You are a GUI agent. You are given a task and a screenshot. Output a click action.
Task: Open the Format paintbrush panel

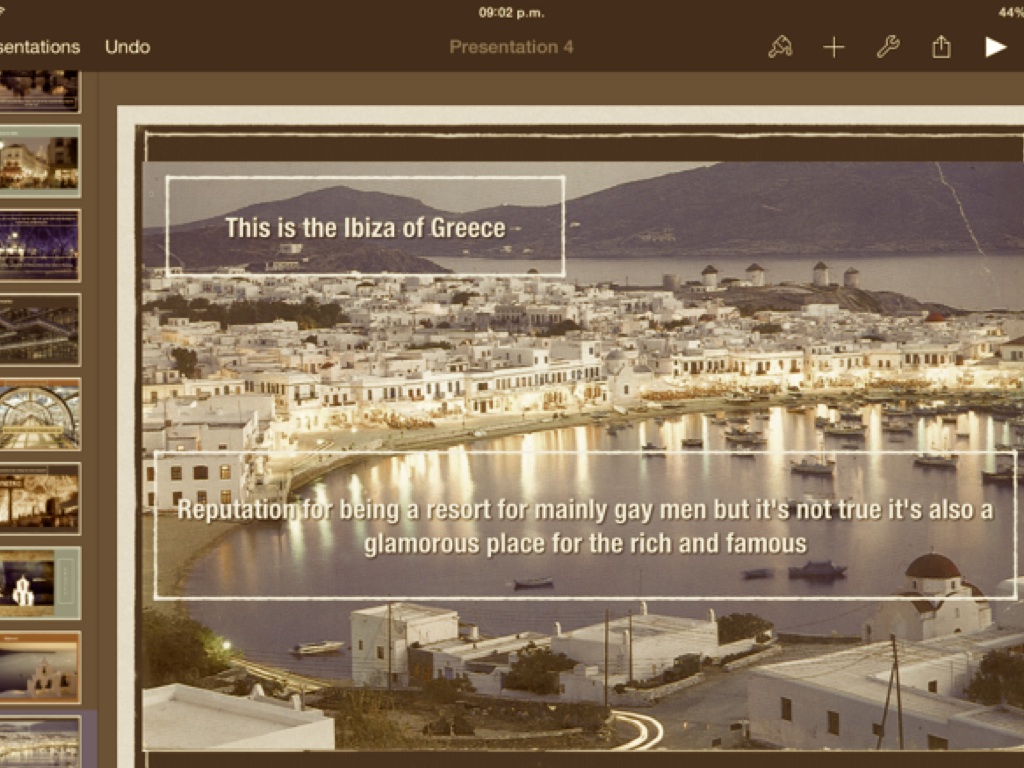[x=780, y=47]
